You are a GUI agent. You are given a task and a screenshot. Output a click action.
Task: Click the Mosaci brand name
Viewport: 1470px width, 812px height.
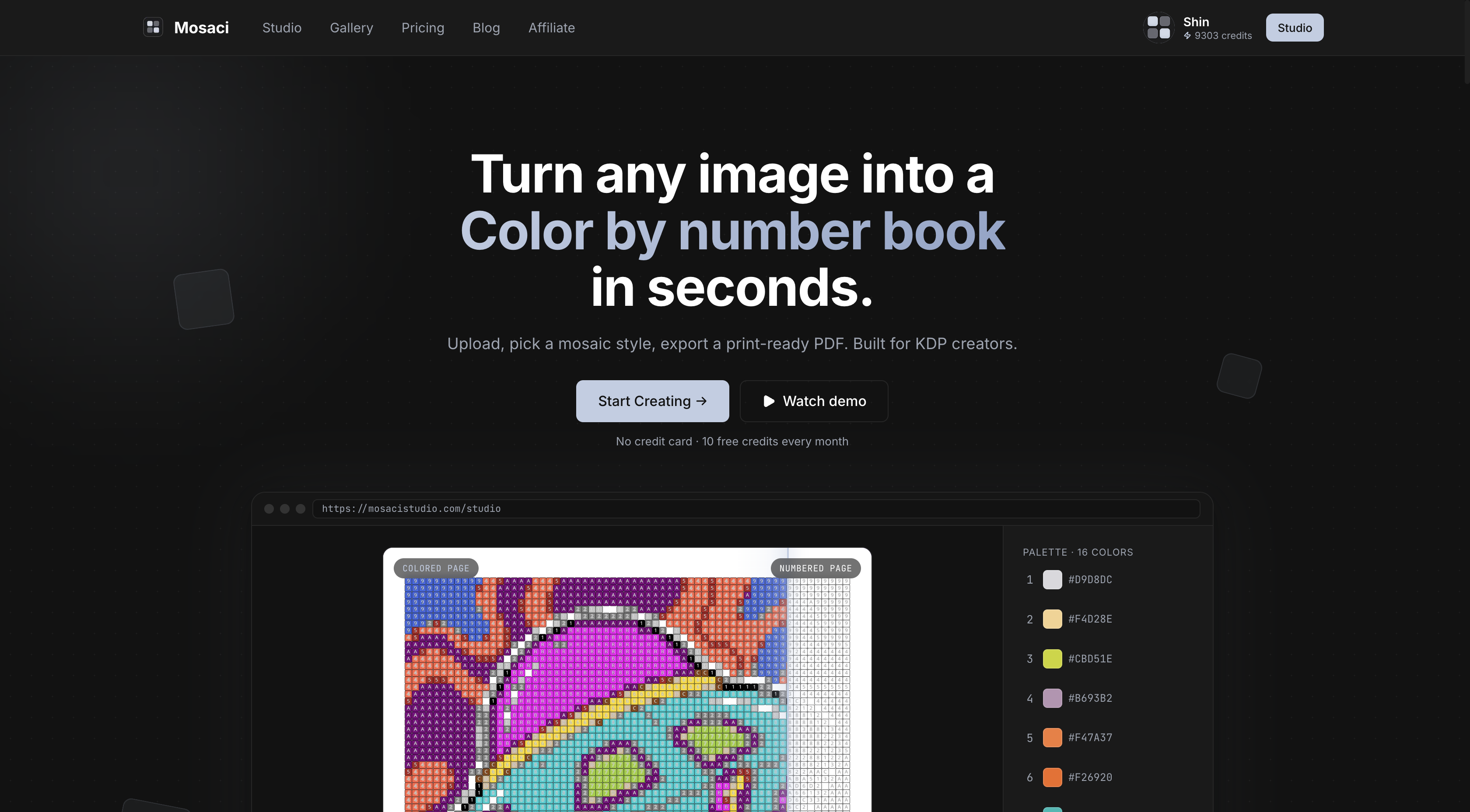coord(201,28)
